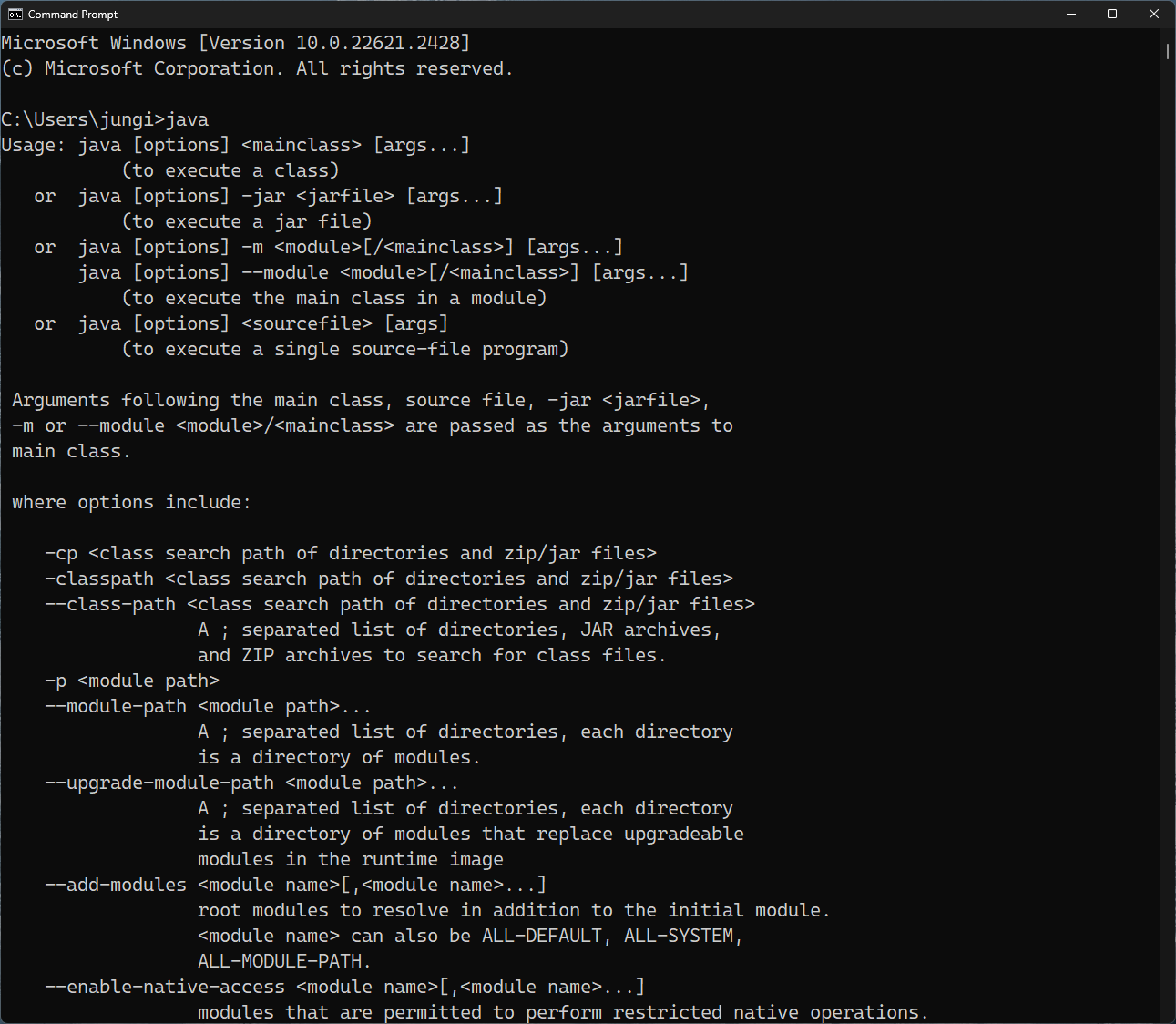Minimize the Command Prompt window
Screen dimensions: 1176x1024
click(x=1071, y=14)
